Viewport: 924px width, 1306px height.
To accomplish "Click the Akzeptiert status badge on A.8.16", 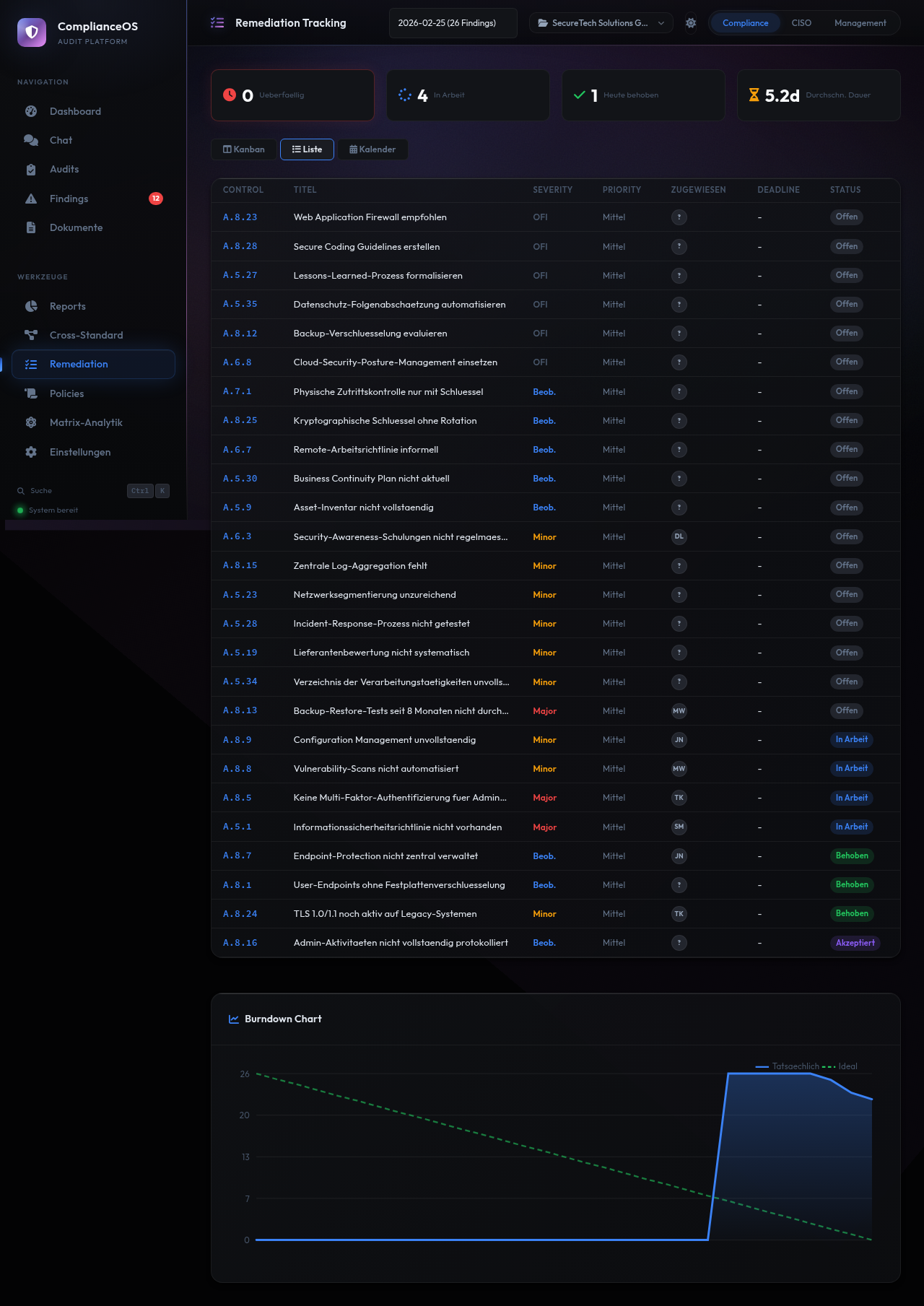I will tap(855, 943).
